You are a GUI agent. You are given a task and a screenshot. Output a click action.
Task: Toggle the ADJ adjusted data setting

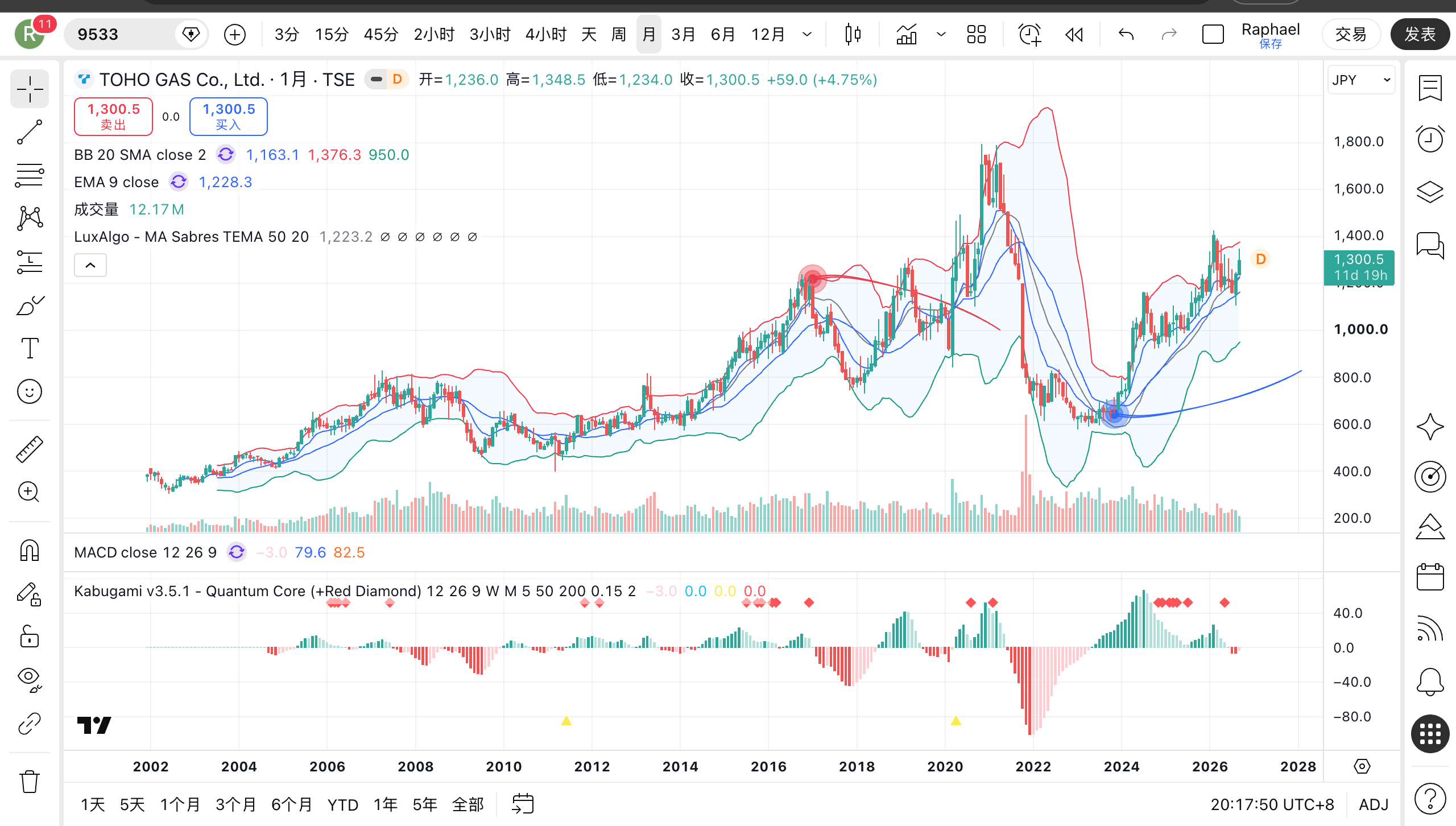click(1374, 805)
